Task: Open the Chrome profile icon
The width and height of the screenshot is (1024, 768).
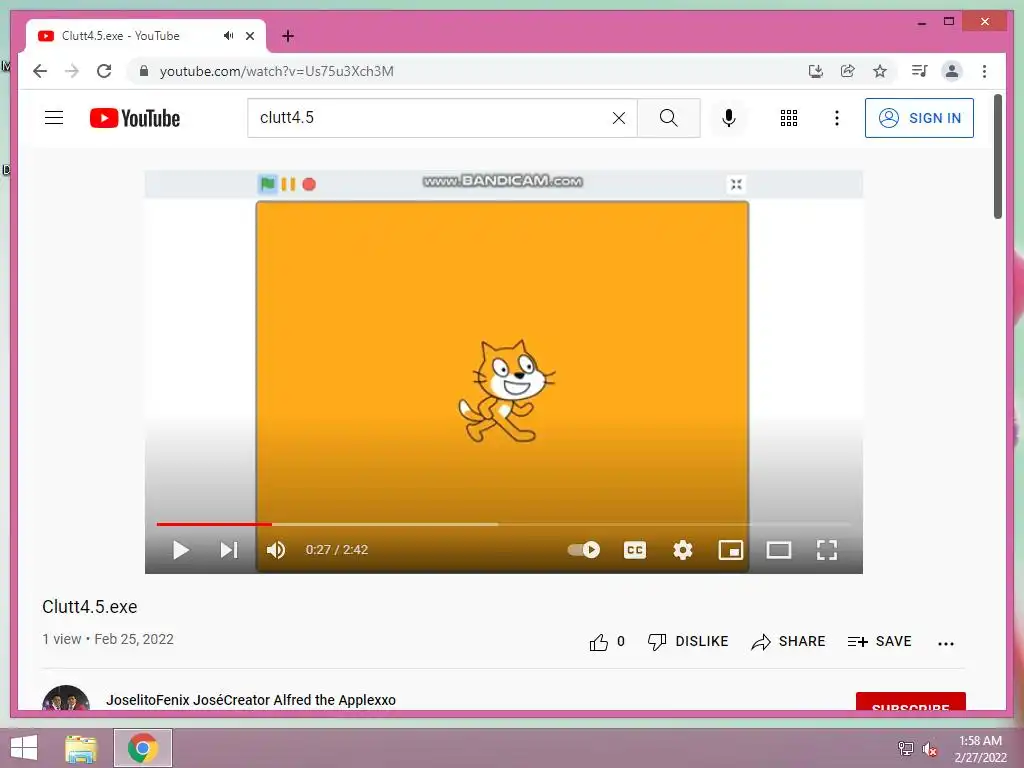Action: click(x=952, y=71)
